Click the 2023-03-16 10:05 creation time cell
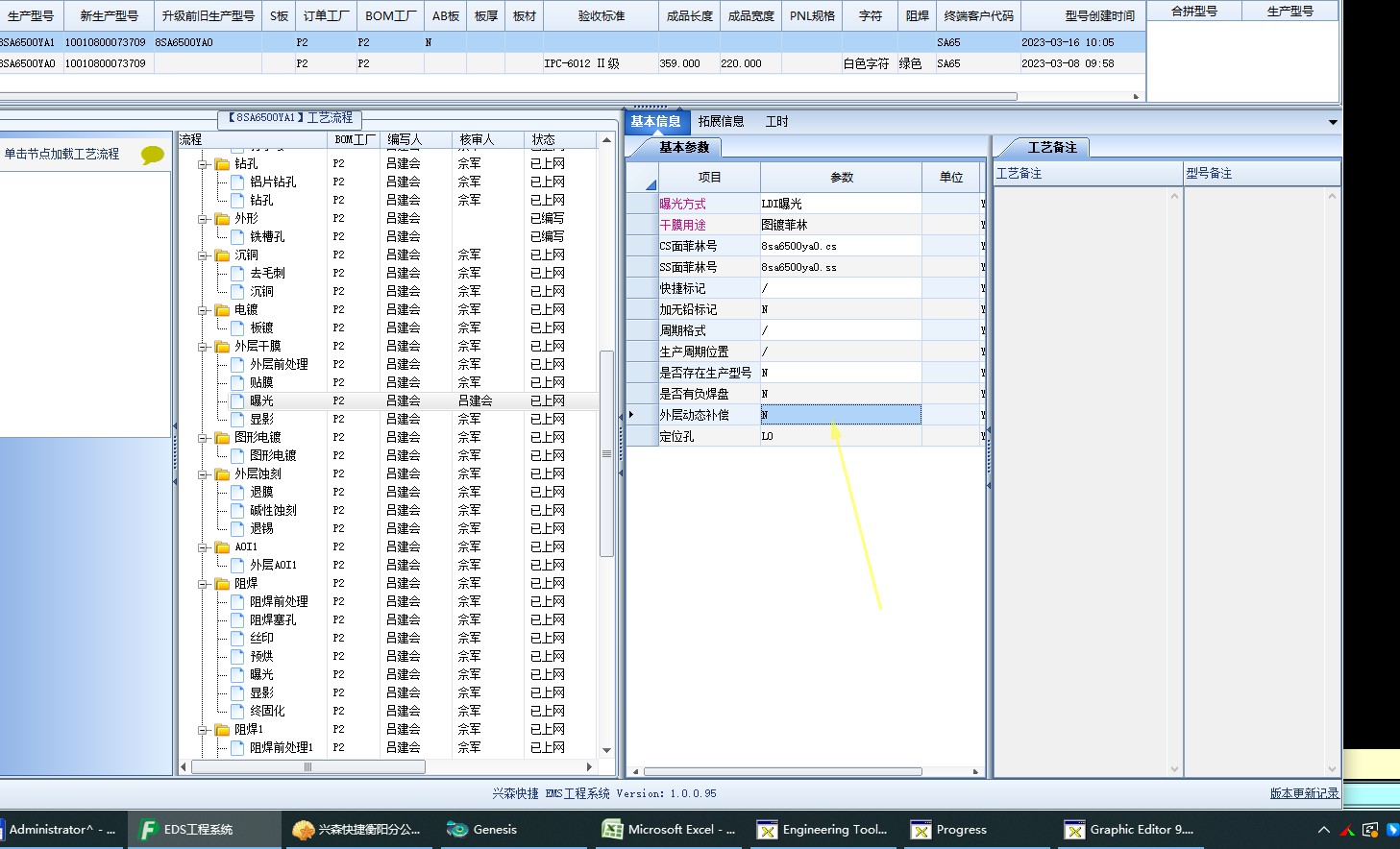Image resolution: width=1400 pixels, height=849 pixels. tap(1083, 42)
